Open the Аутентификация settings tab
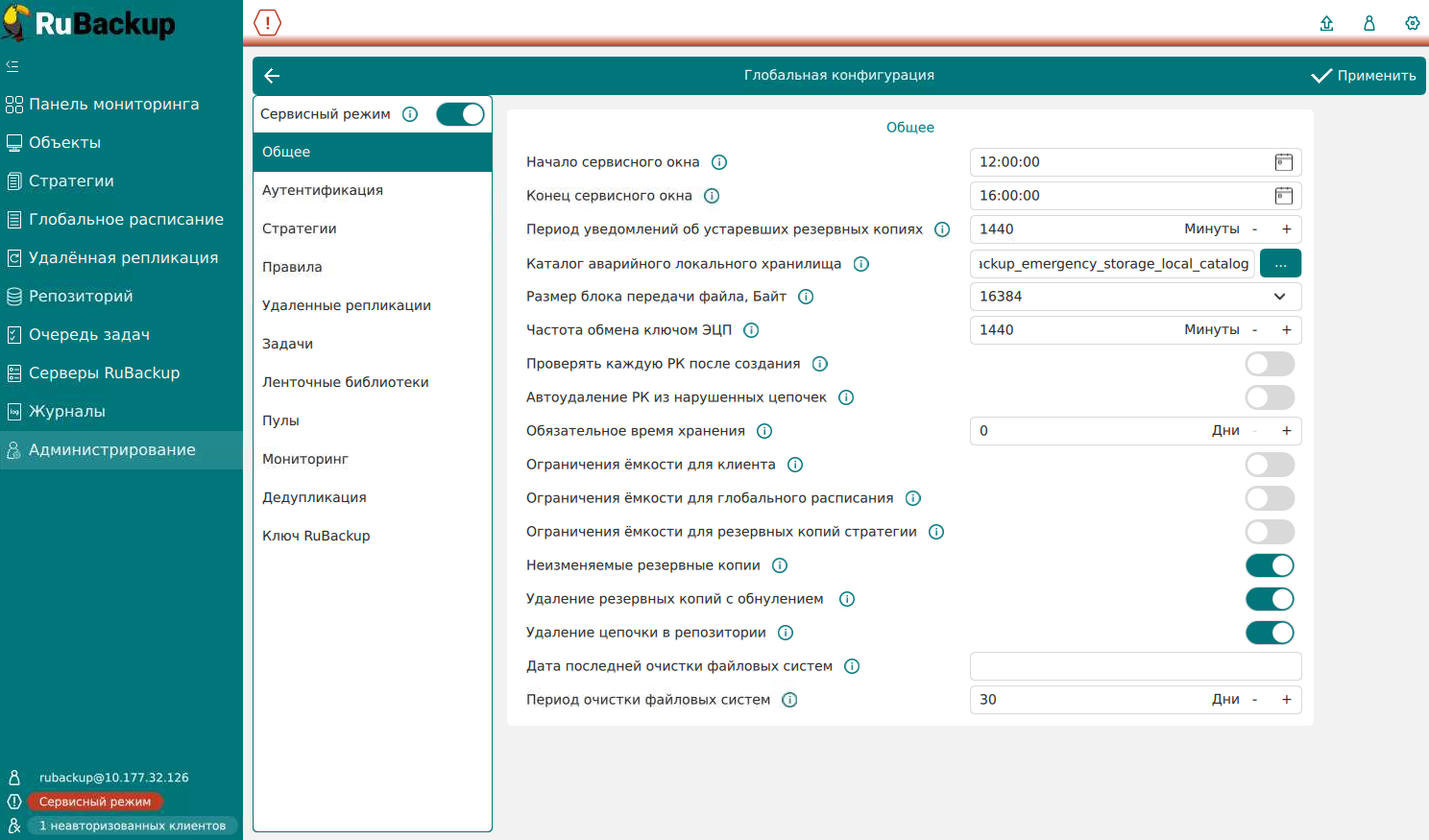The image size is (1429, 840). (373, 191)
